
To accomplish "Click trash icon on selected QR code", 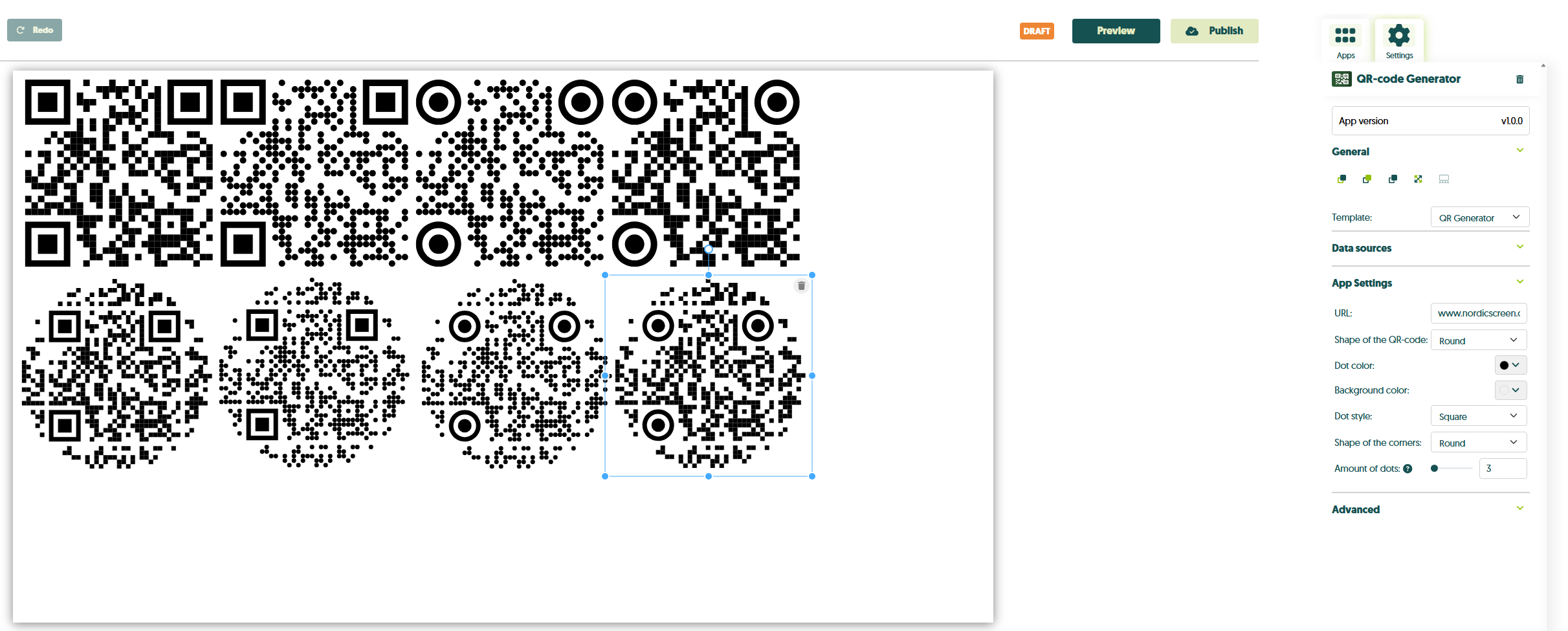I will click(x=801, y=286).
